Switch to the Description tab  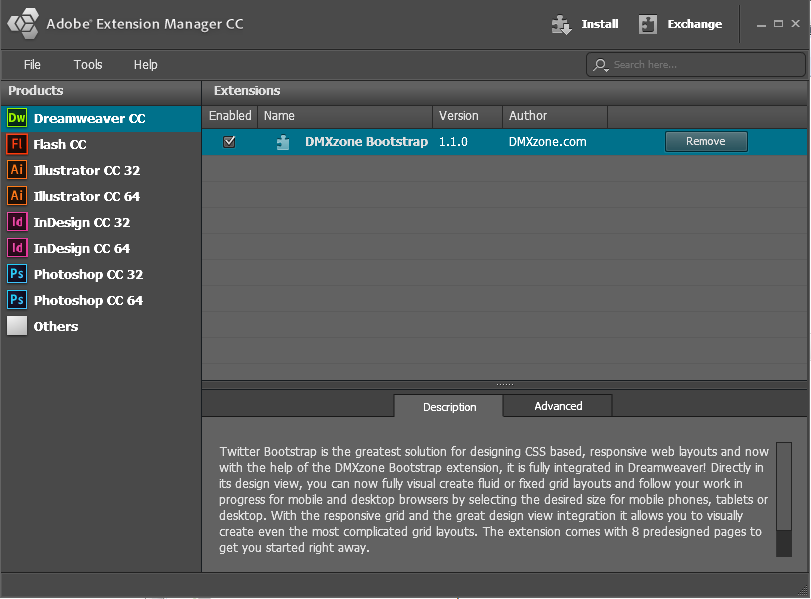[449, 407]
